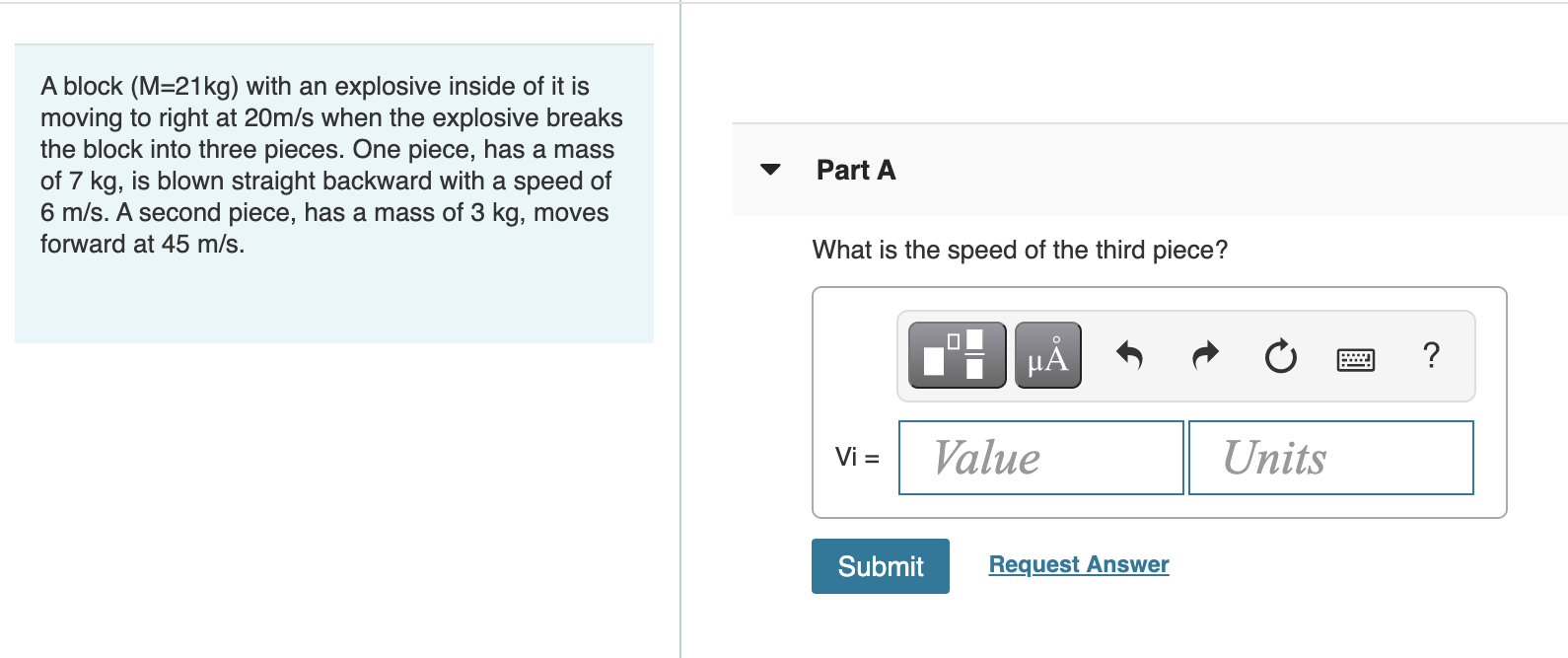The image size is (1568, 658).
Task: Collapse the Part A section
Action: [770, 170]
